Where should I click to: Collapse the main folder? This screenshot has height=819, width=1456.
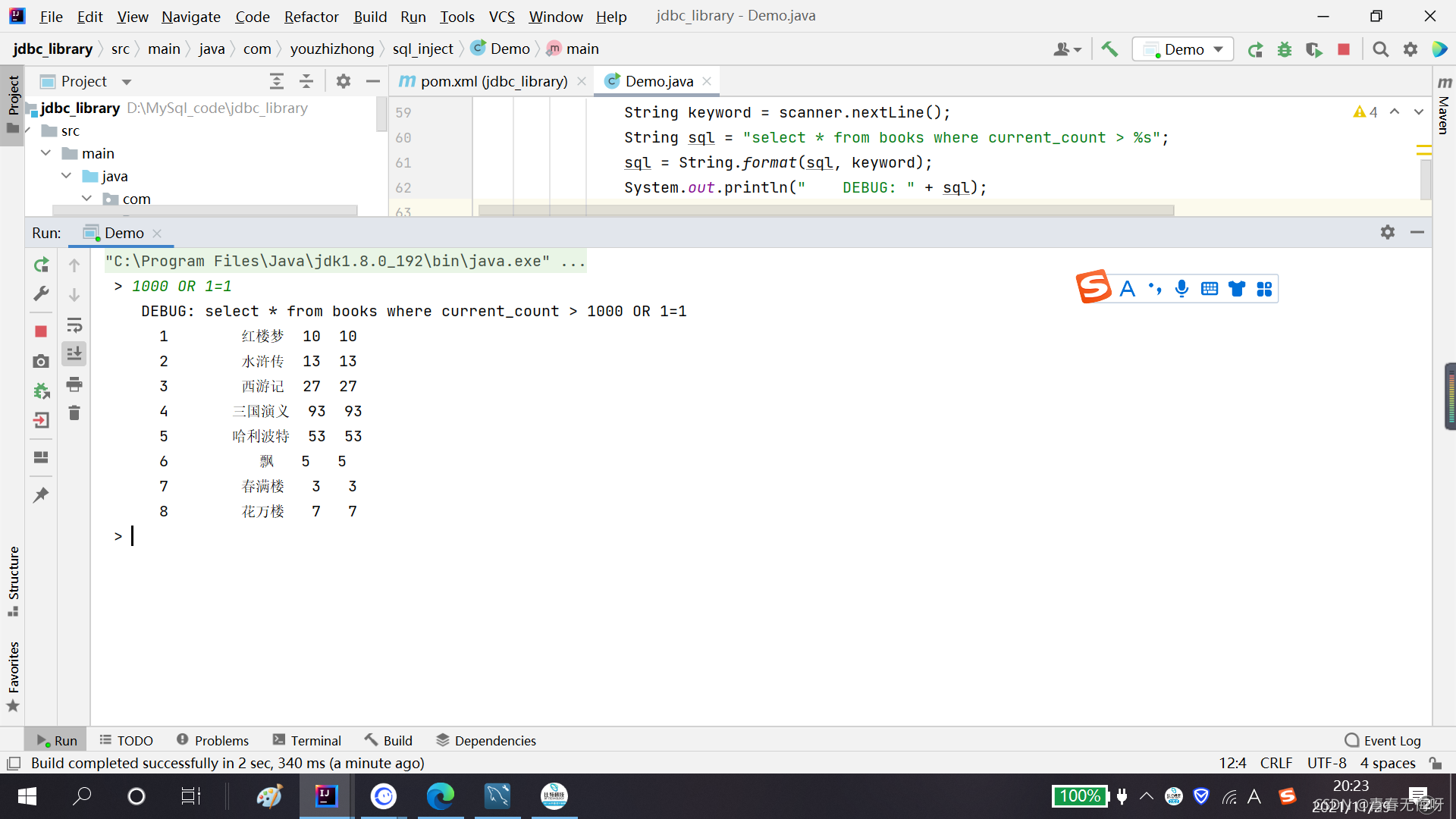45,153
